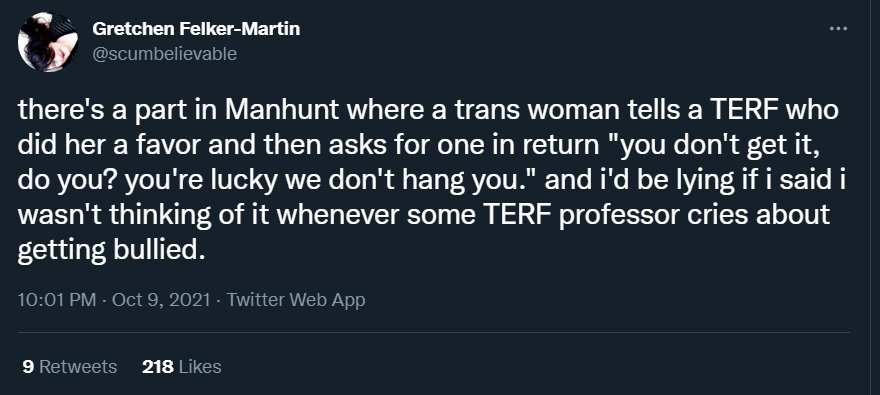Open the three-dot more options menu
Image resolution: width=880 pixels, height=395 pixels.
click(x=838, y=29)
